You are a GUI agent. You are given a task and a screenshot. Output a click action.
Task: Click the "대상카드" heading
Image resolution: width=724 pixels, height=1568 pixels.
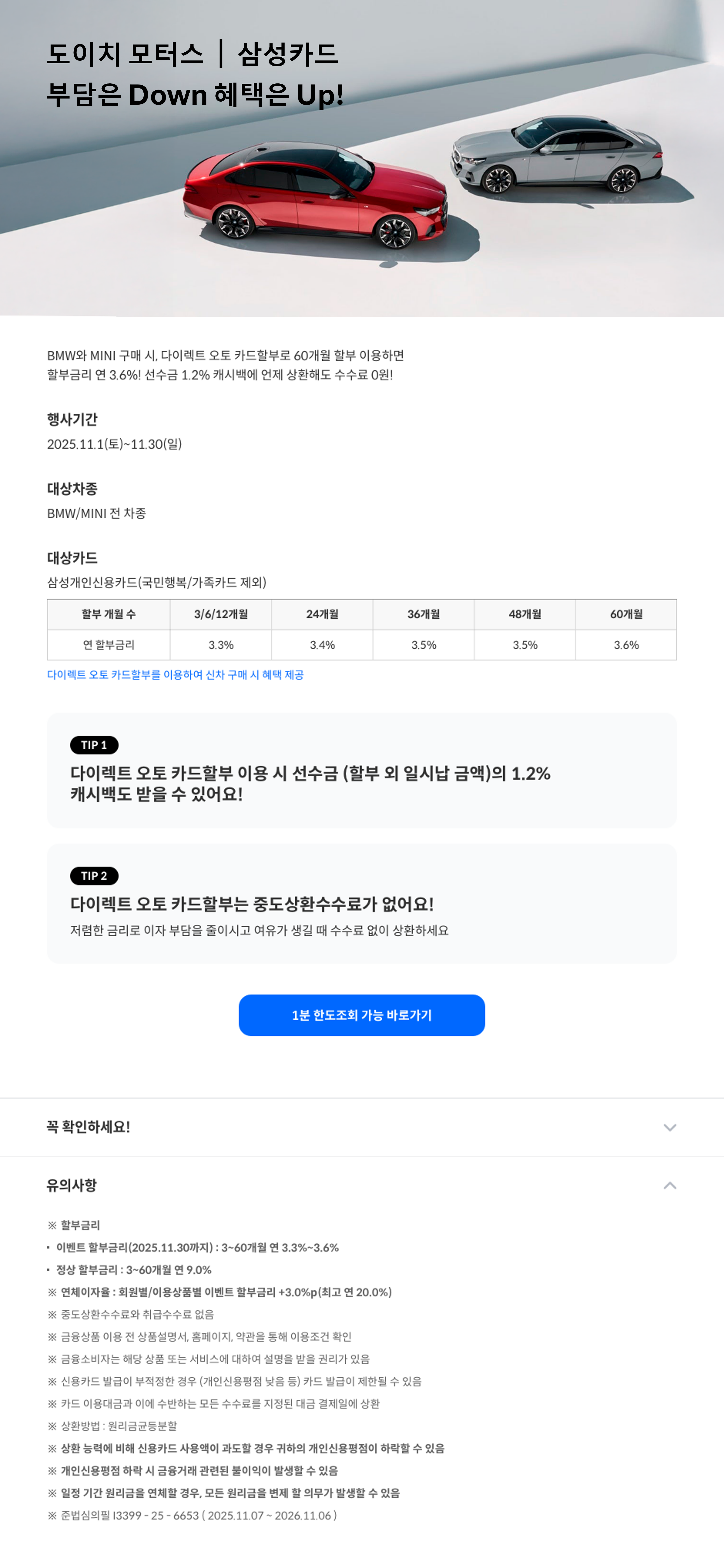[72, 558]
